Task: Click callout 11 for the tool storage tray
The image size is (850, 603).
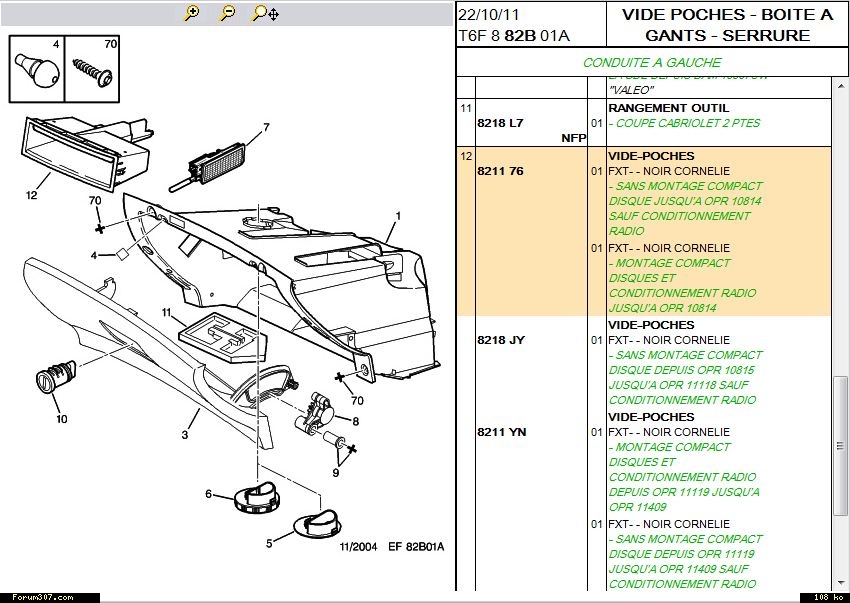Action: (x=167, y=313)
